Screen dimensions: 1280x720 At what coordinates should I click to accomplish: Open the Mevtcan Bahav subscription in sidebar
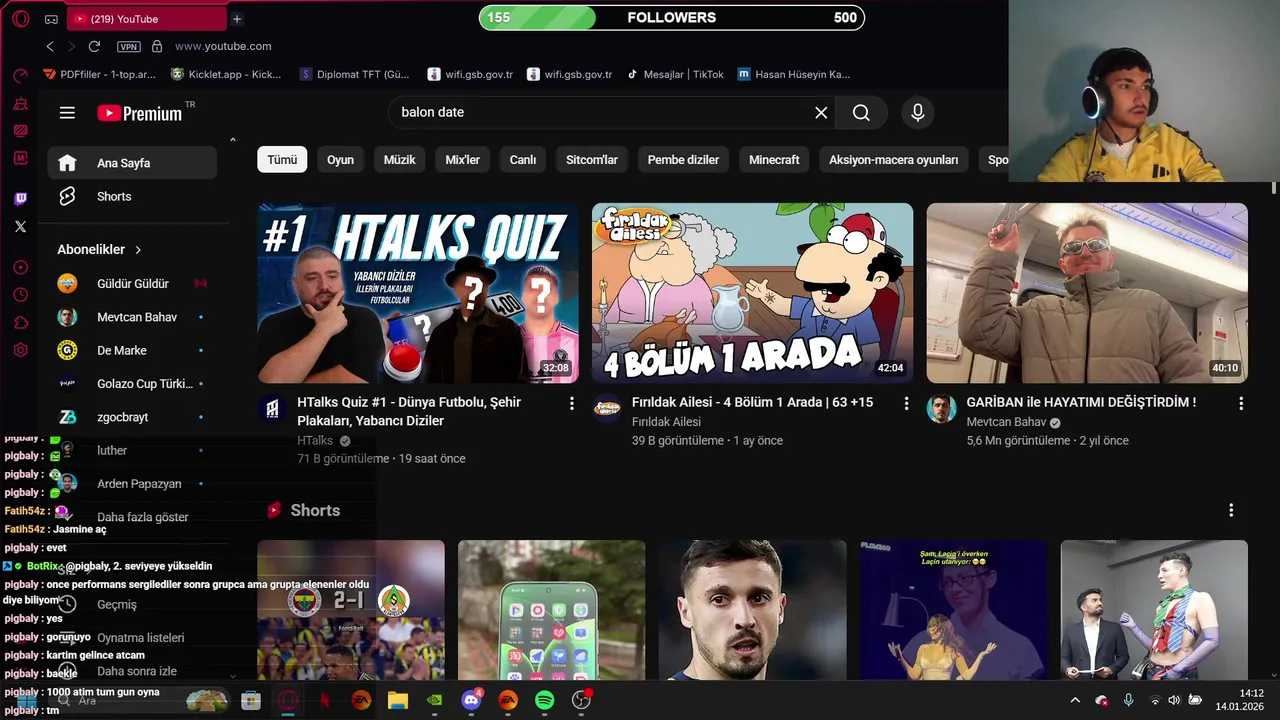click(x=132, y=317)
